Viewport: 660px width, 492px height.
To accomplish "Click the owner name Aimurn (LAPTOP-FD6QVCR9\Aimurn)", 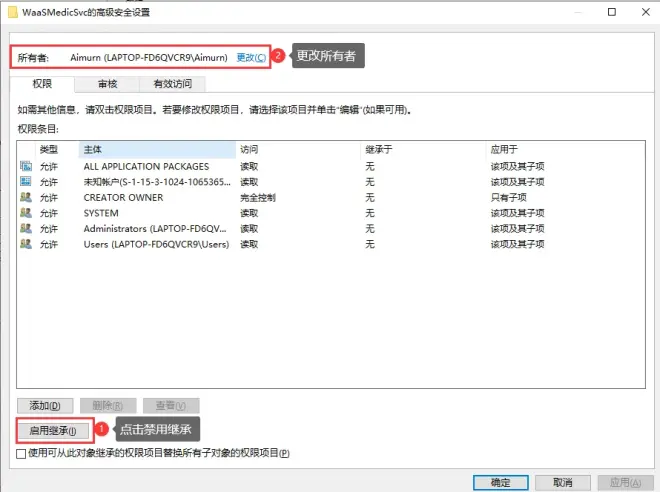I will pos(149,58).
